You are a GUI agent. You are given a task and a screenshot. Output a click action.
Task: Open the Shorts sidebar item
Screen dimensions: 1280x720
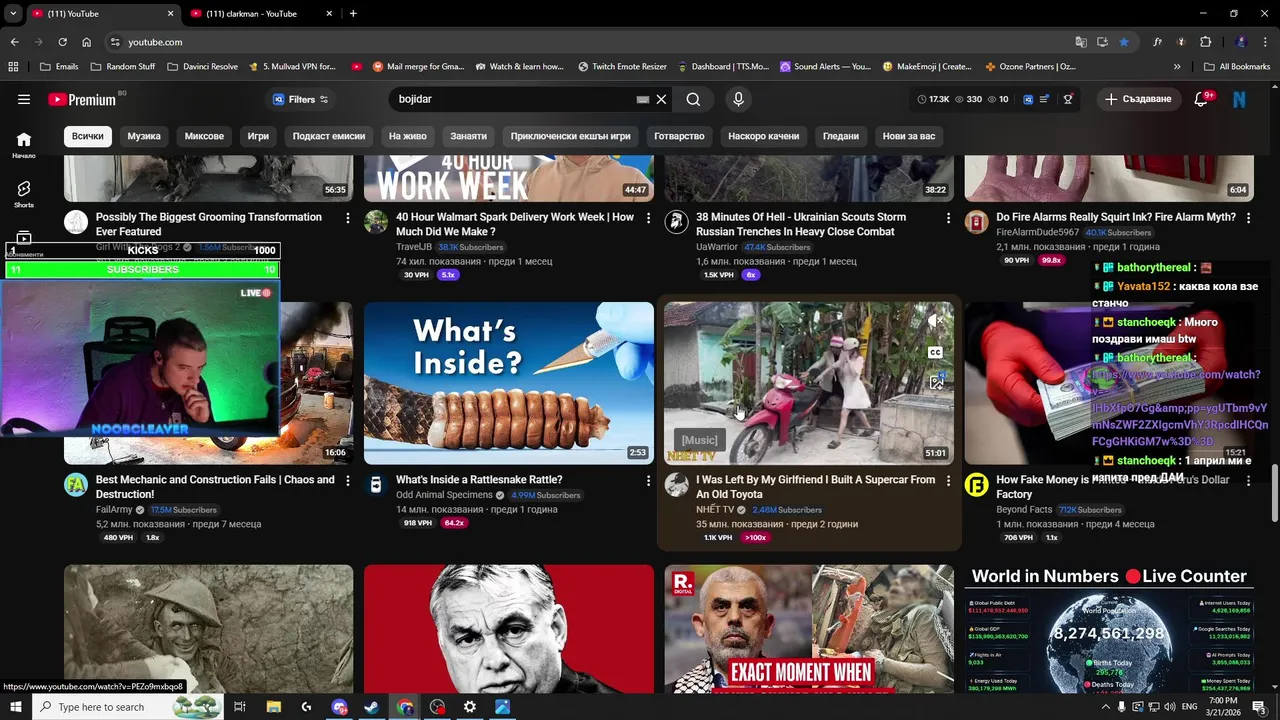click(x=24, y=194)
